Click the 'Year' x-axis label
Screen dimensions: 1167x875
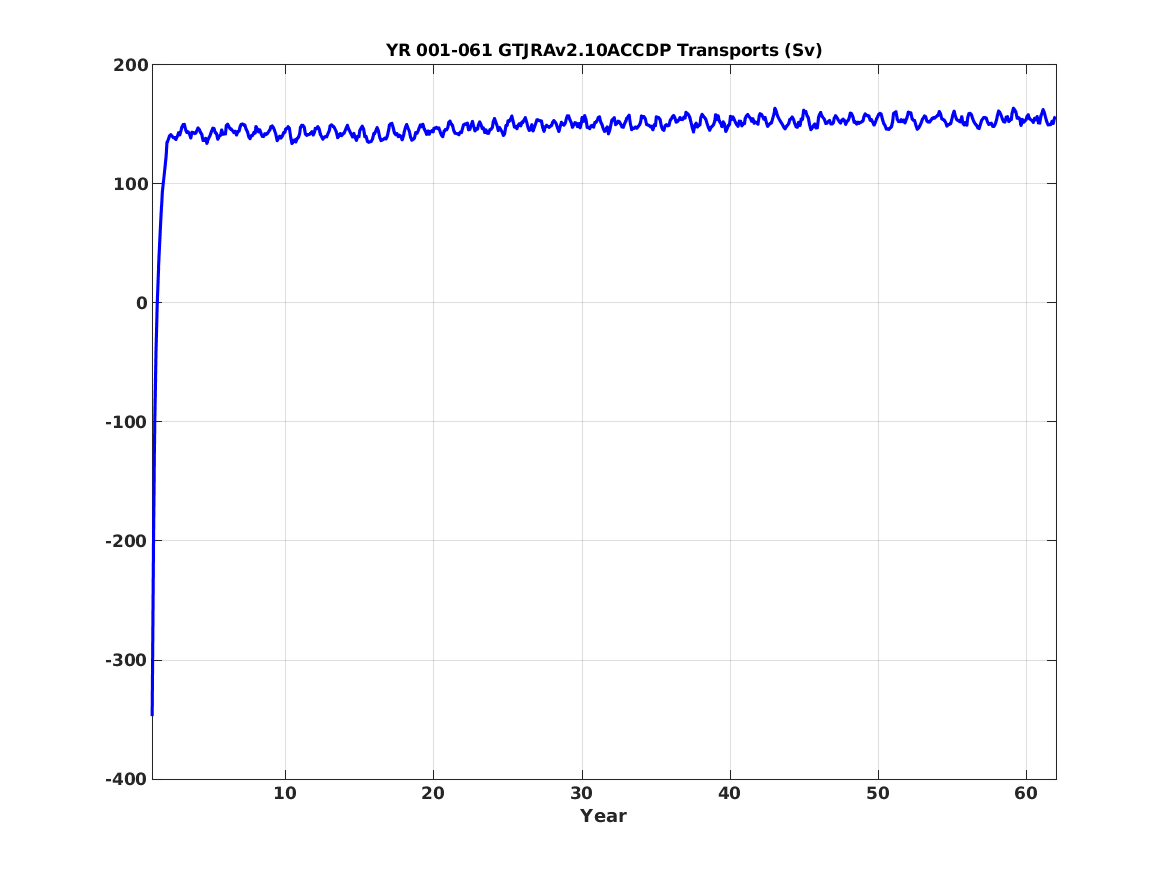click(x=604, y=815)
